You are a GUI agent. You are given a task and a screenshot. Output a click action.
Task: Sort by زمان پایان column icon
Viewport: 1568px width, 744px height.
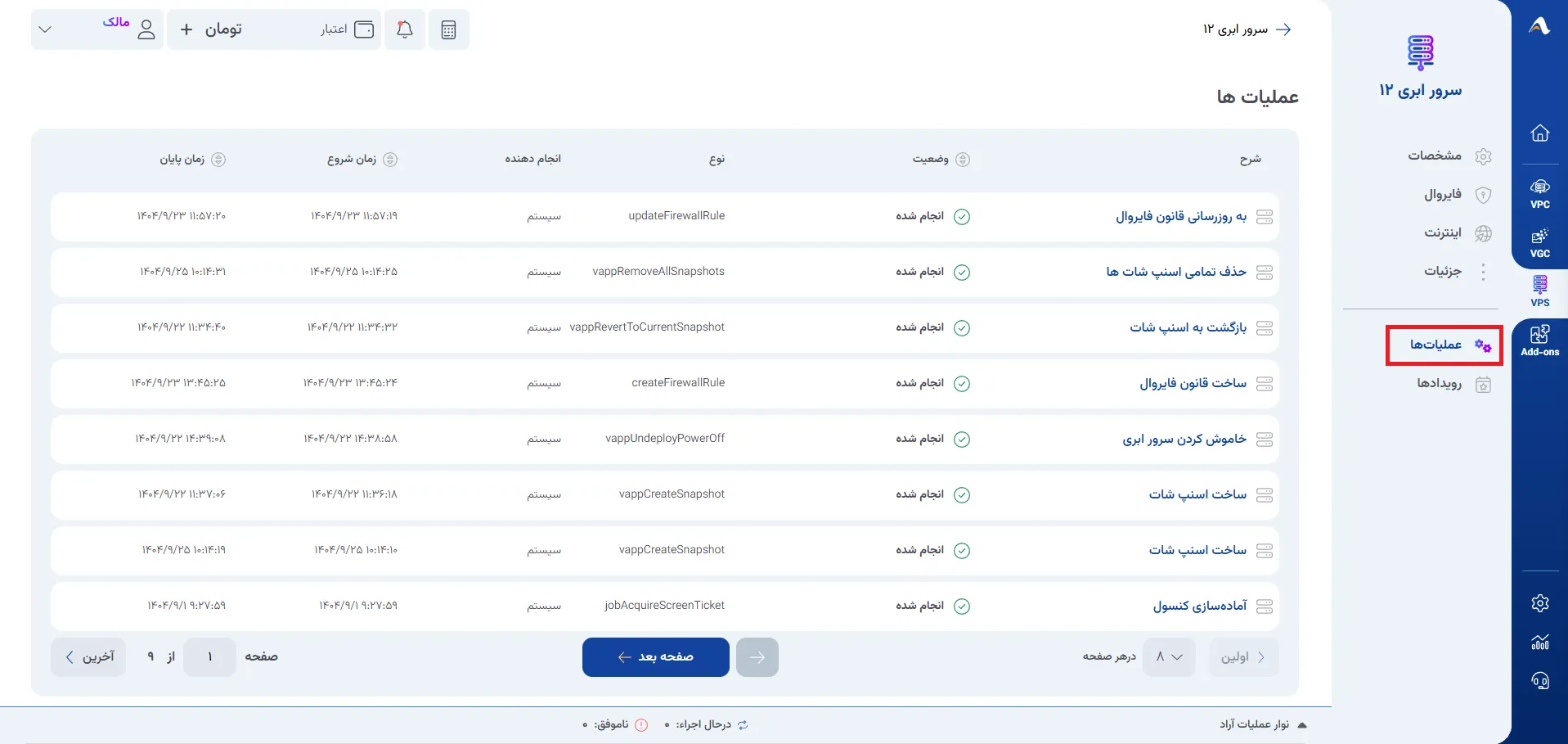(218, 160)
